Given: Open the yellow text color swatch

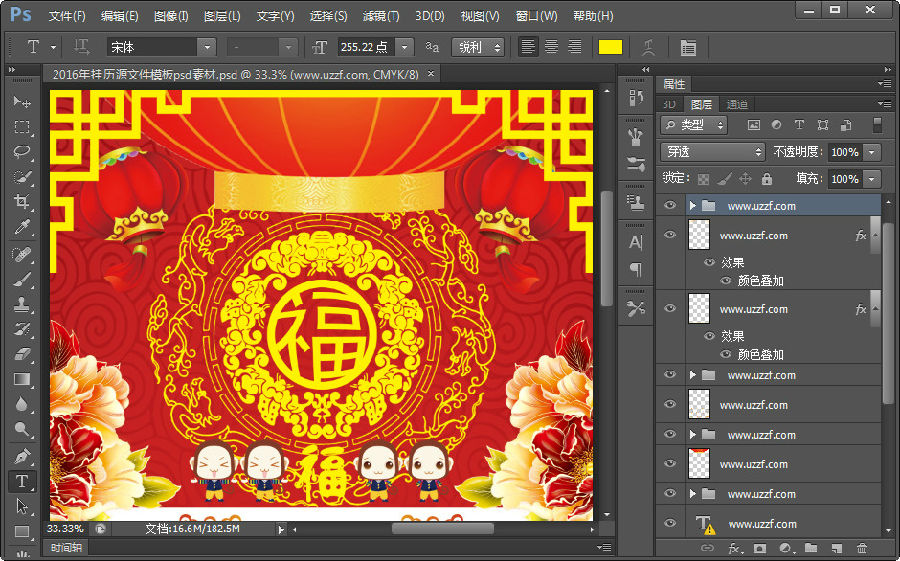Looking at the screenshot, I should (610, 47).
